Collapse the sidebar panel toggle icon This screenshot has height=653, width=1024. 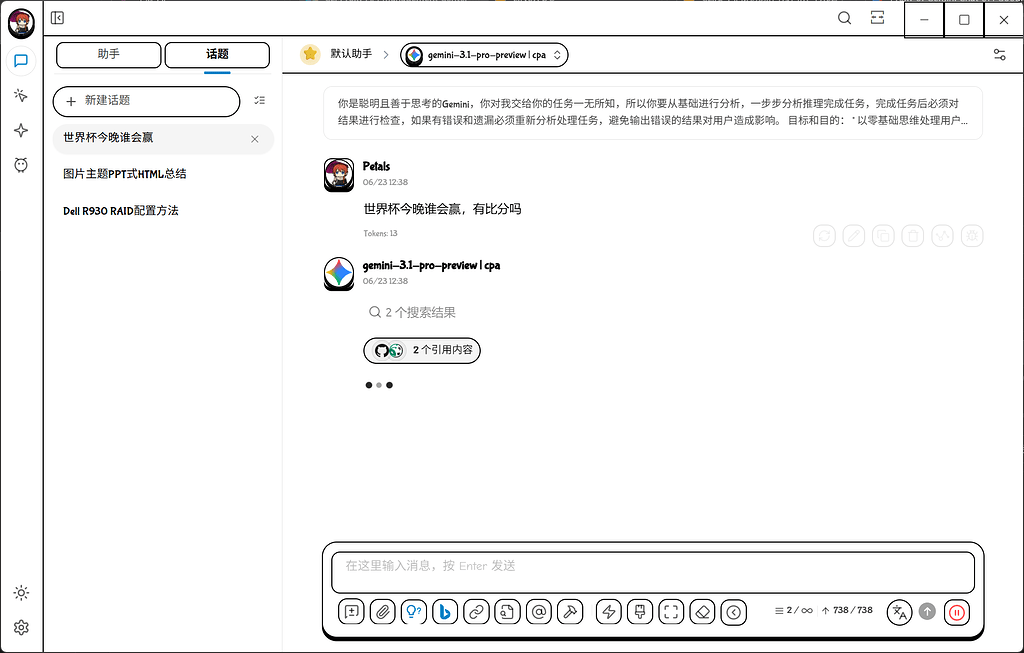(x=57, y=18)
